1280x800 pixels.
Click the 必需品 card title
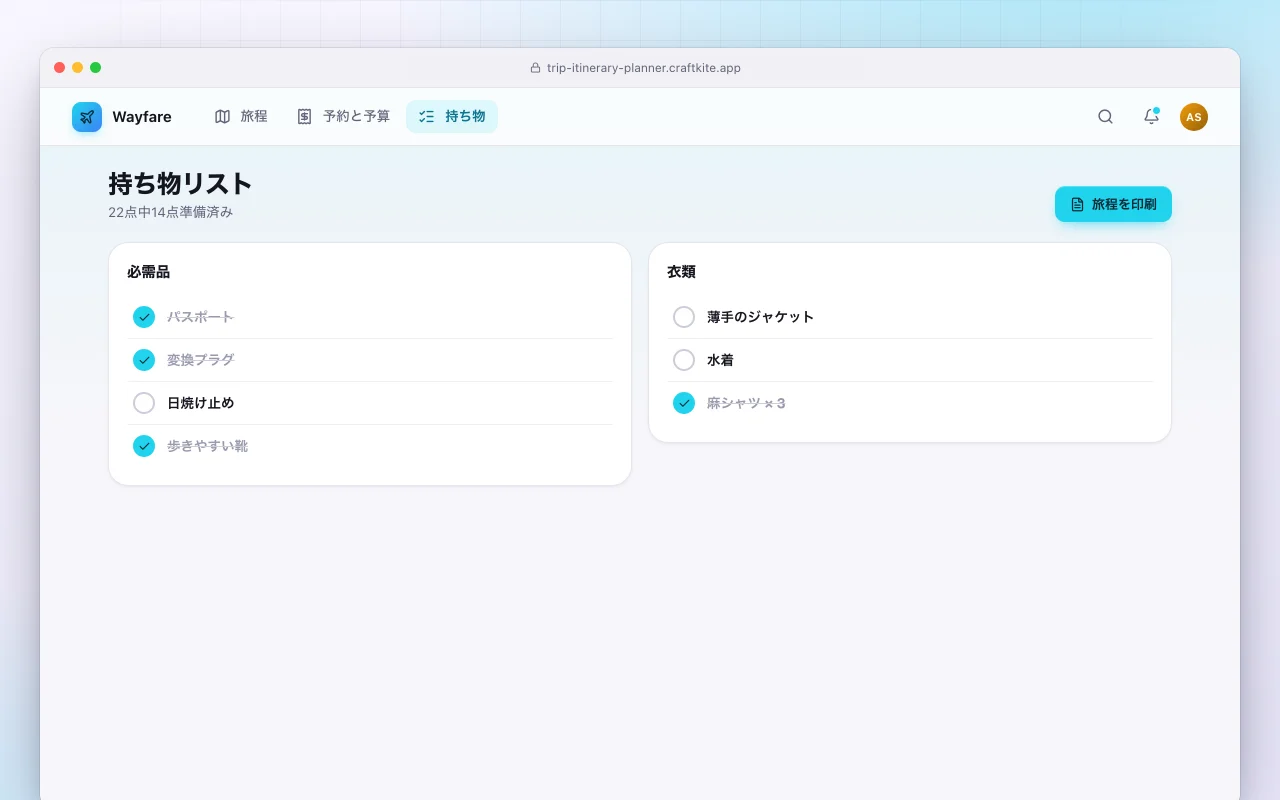coord(148,272)
